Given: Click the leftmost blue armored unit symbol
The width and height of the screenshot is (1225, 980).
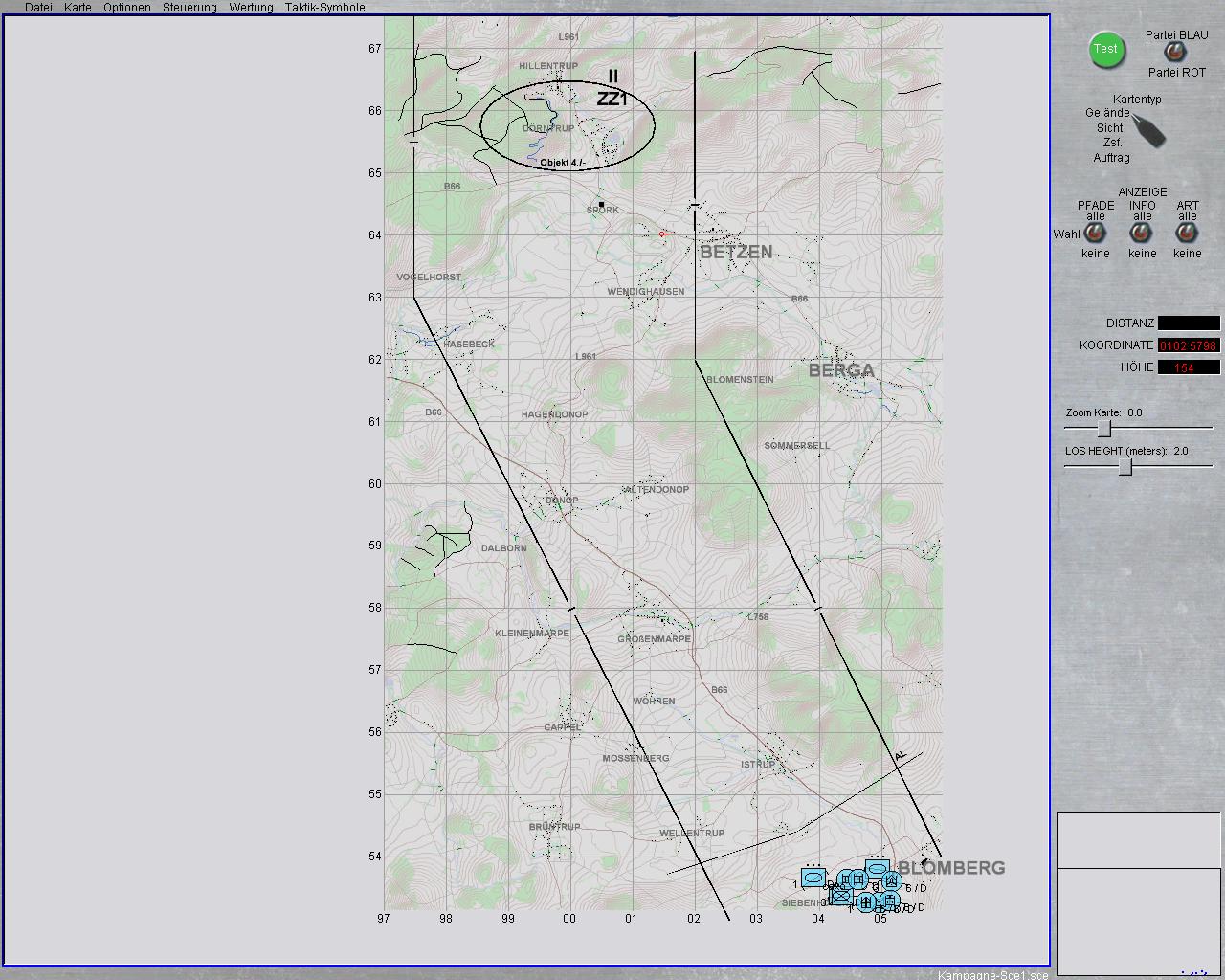Looking at the screenshot, I should pos(813,877).
